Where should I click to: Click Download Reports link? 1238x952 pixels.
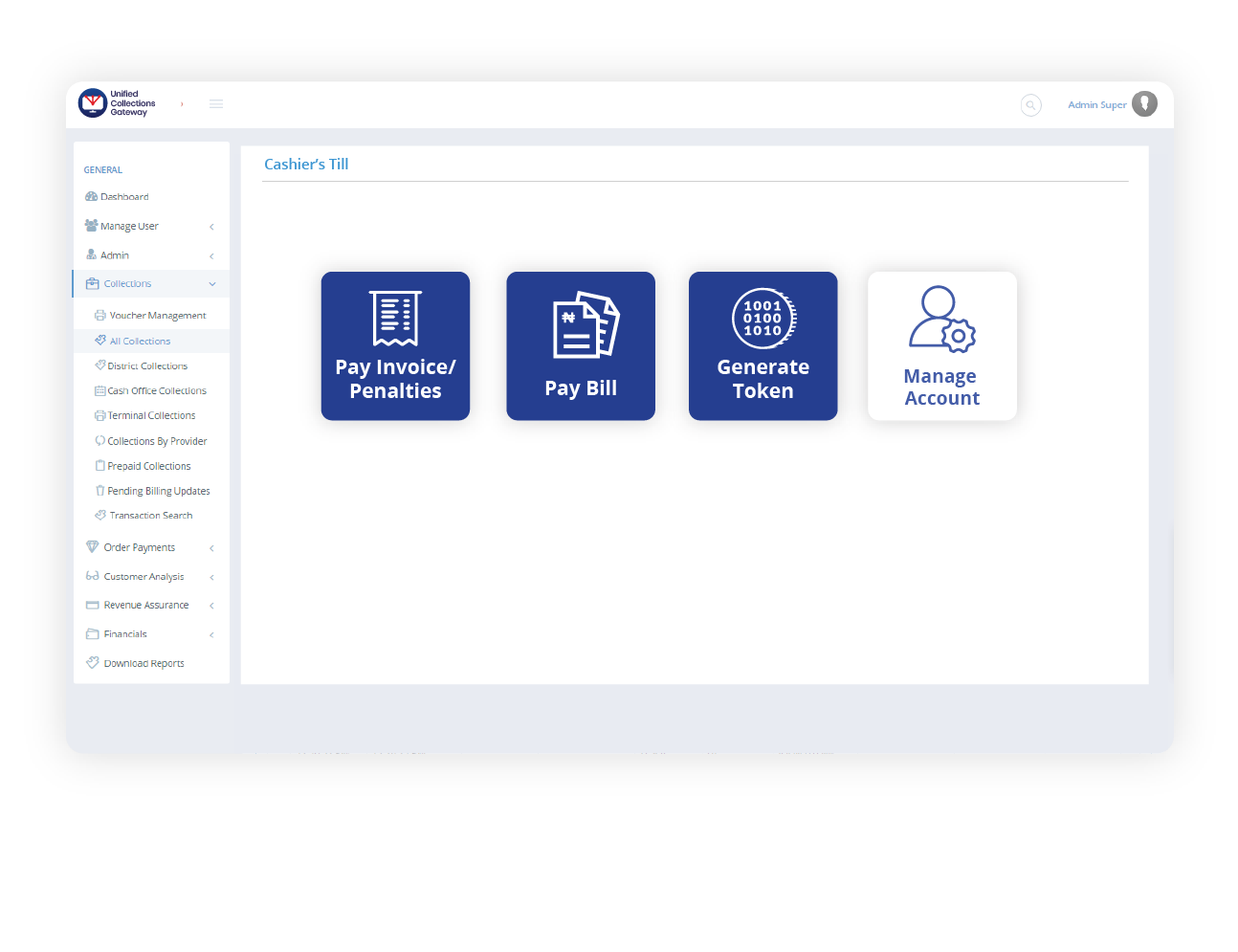click(144, 663)
